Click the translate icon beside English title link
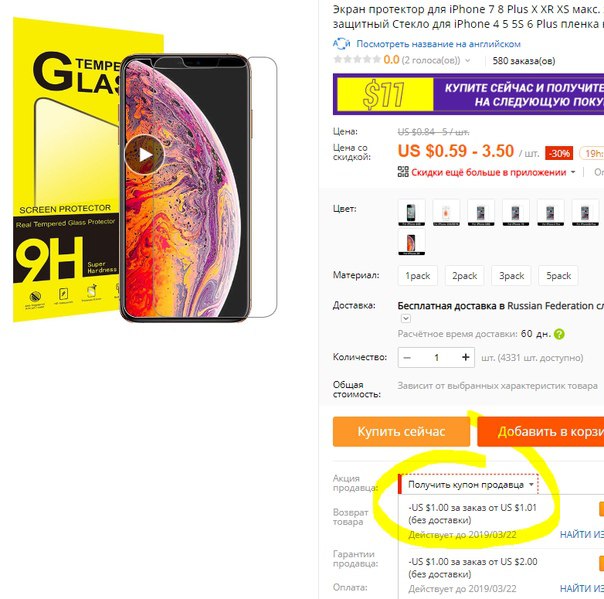 point(342,44)
